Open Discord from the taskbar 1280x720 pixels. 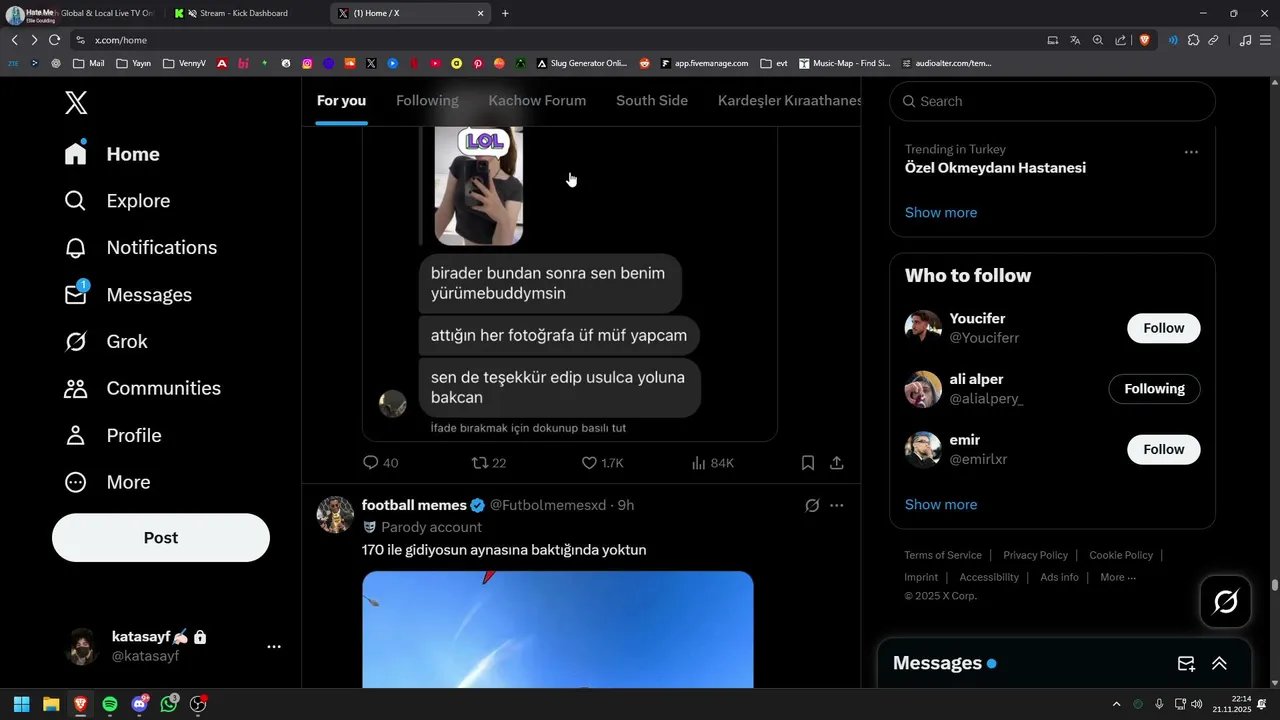[x=139, y=704]
